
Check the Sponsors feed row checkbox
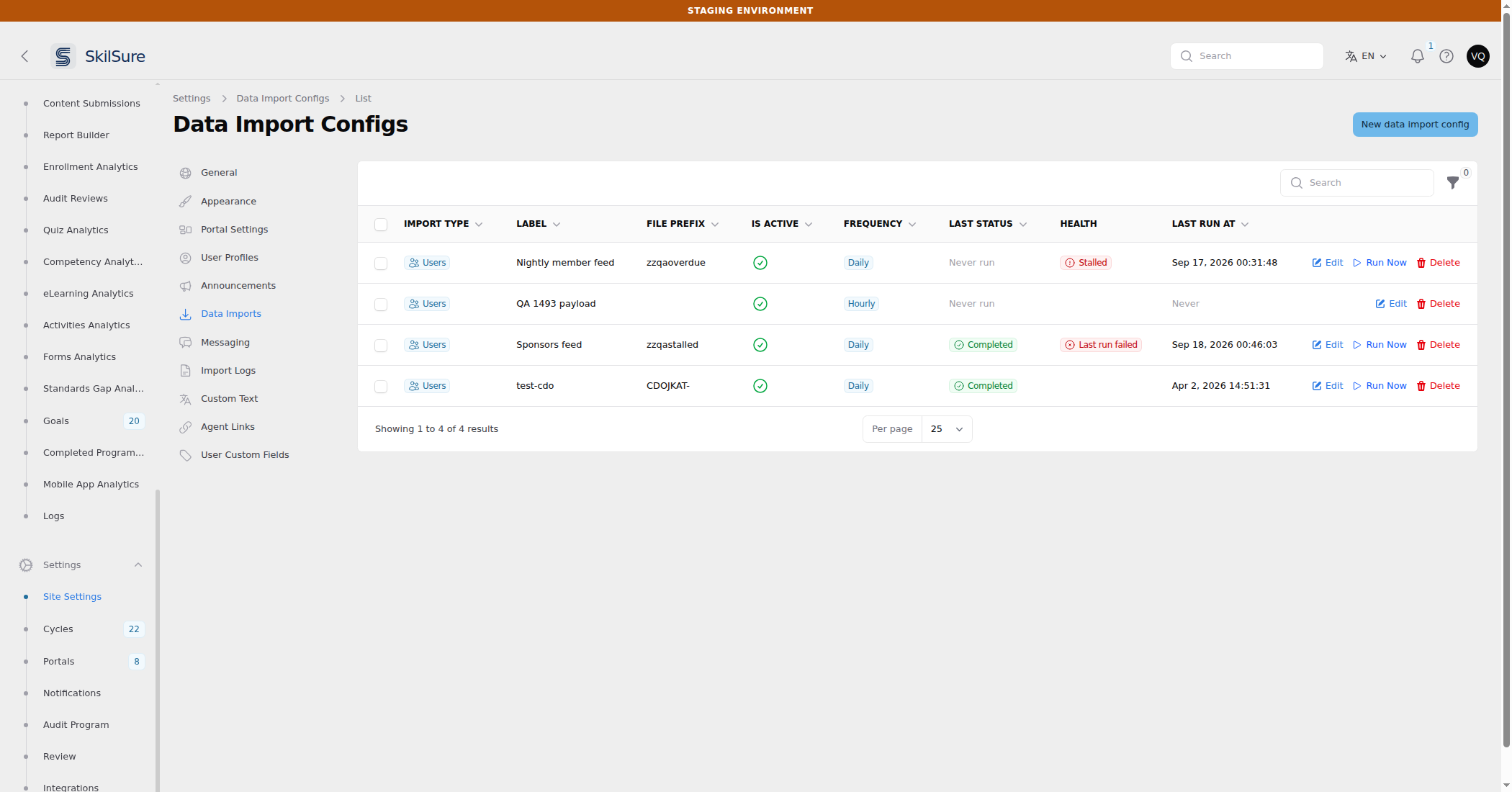coord(381,346)
